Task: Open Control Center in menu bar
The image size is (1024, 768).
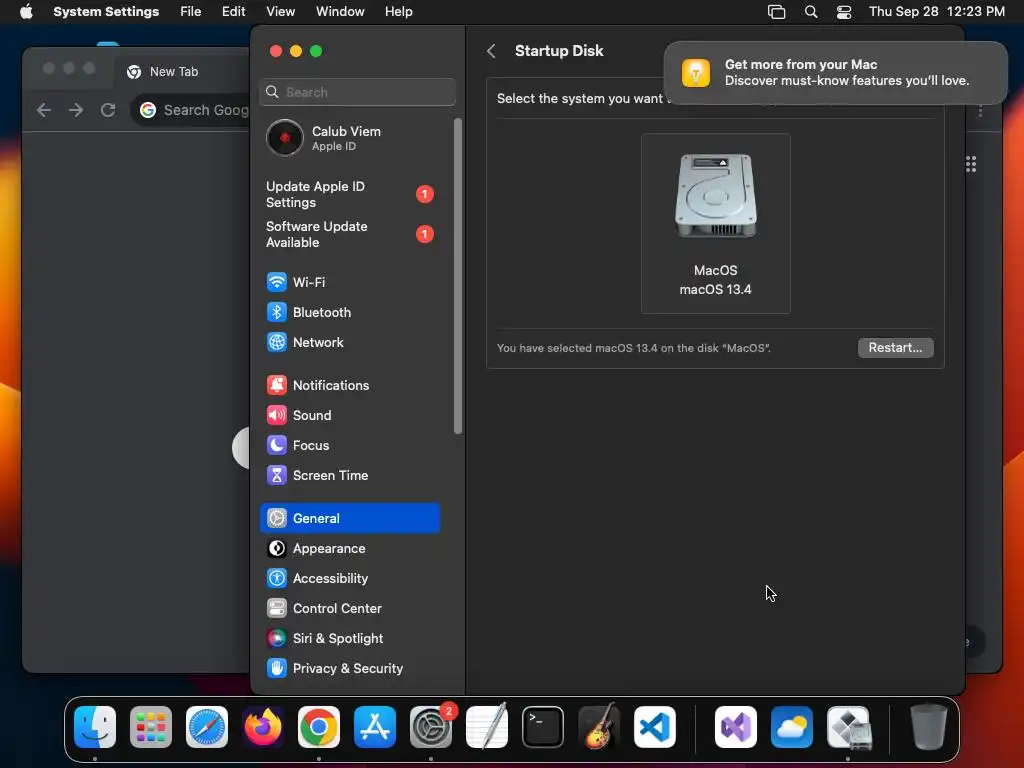Action: (844, 12)
